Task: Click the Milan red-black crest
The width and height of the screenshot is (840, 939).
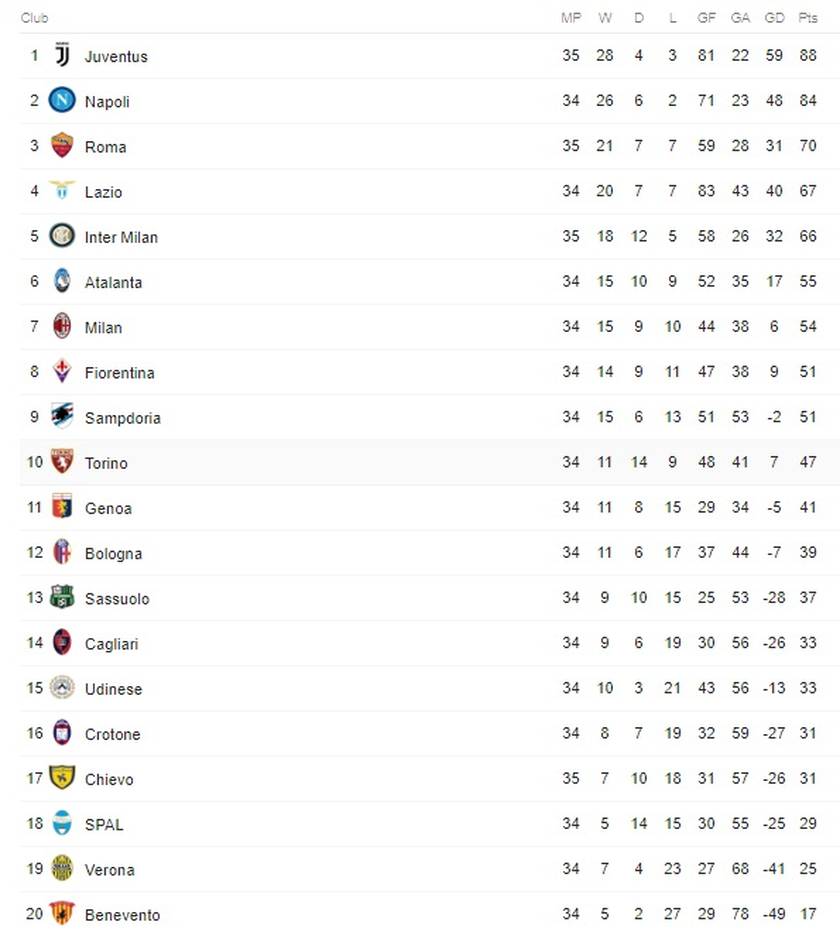Action: click(62, 326)
